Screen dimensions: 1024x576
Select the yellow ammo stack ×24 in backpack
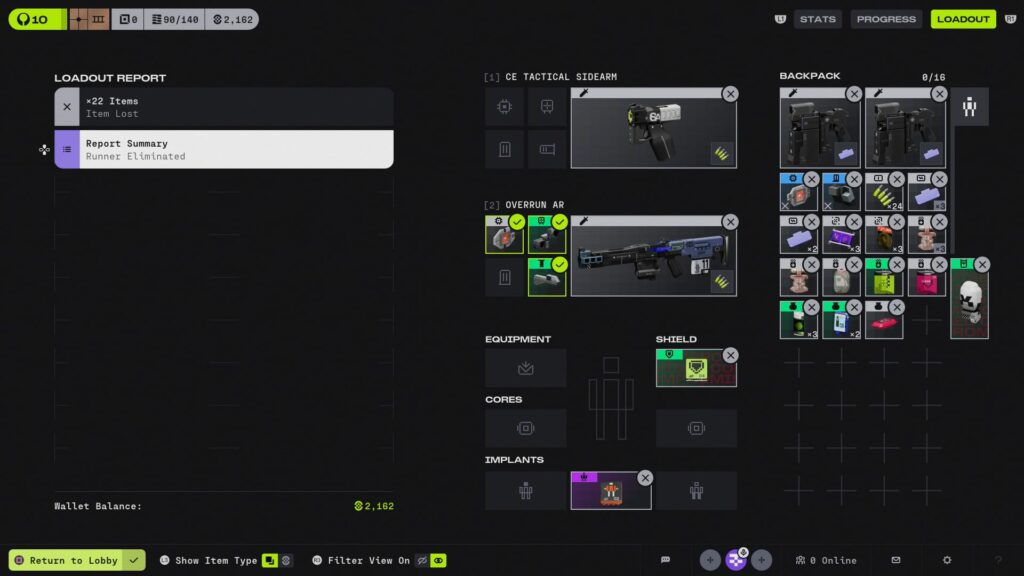[x=884, y=192]
